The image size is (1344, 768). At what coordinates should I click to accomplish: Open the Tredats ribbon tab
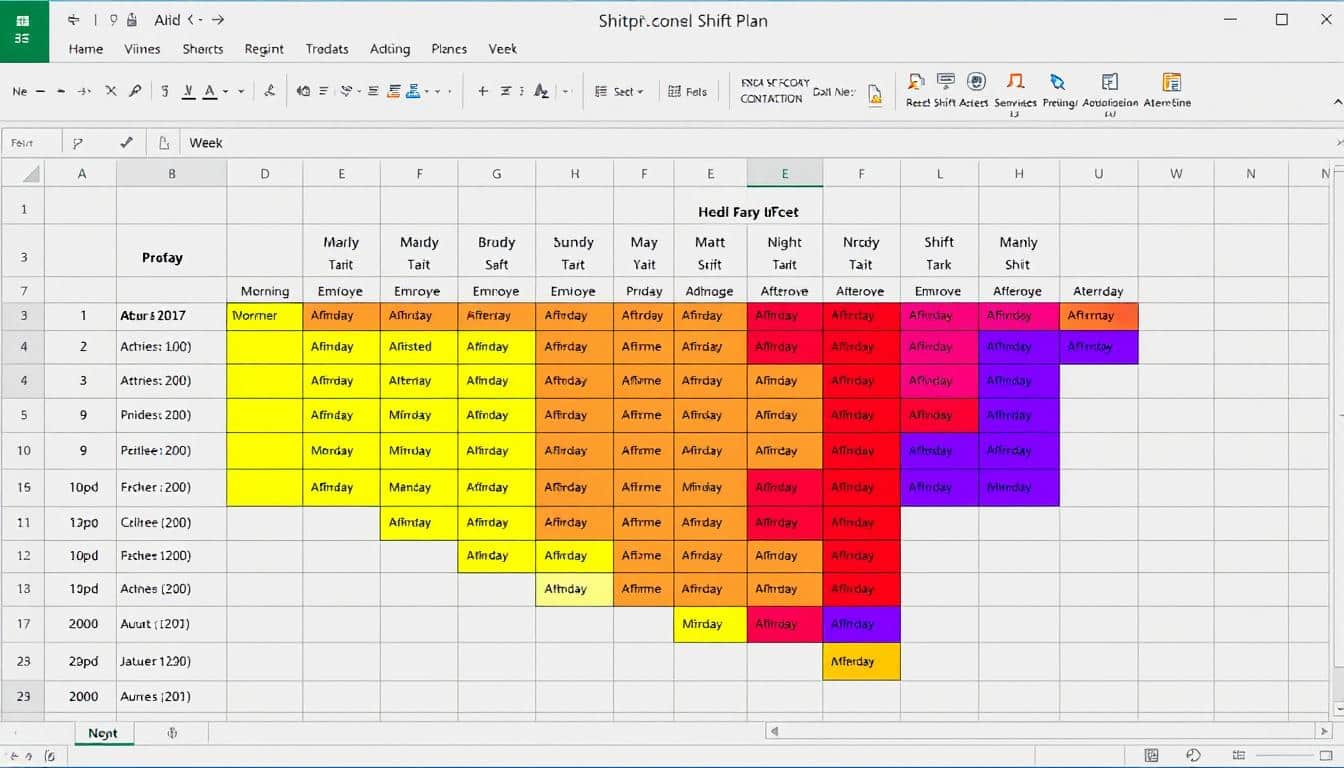[x=327, y=48]
